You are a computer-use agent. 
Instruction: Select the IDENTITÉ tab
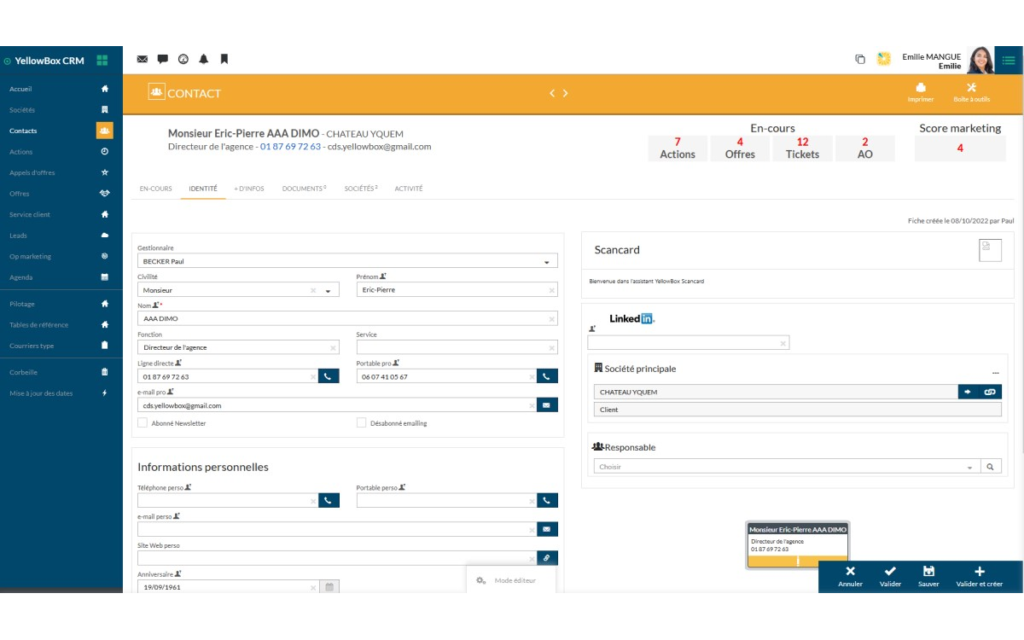pyautogui.click(x=203, y=189)
